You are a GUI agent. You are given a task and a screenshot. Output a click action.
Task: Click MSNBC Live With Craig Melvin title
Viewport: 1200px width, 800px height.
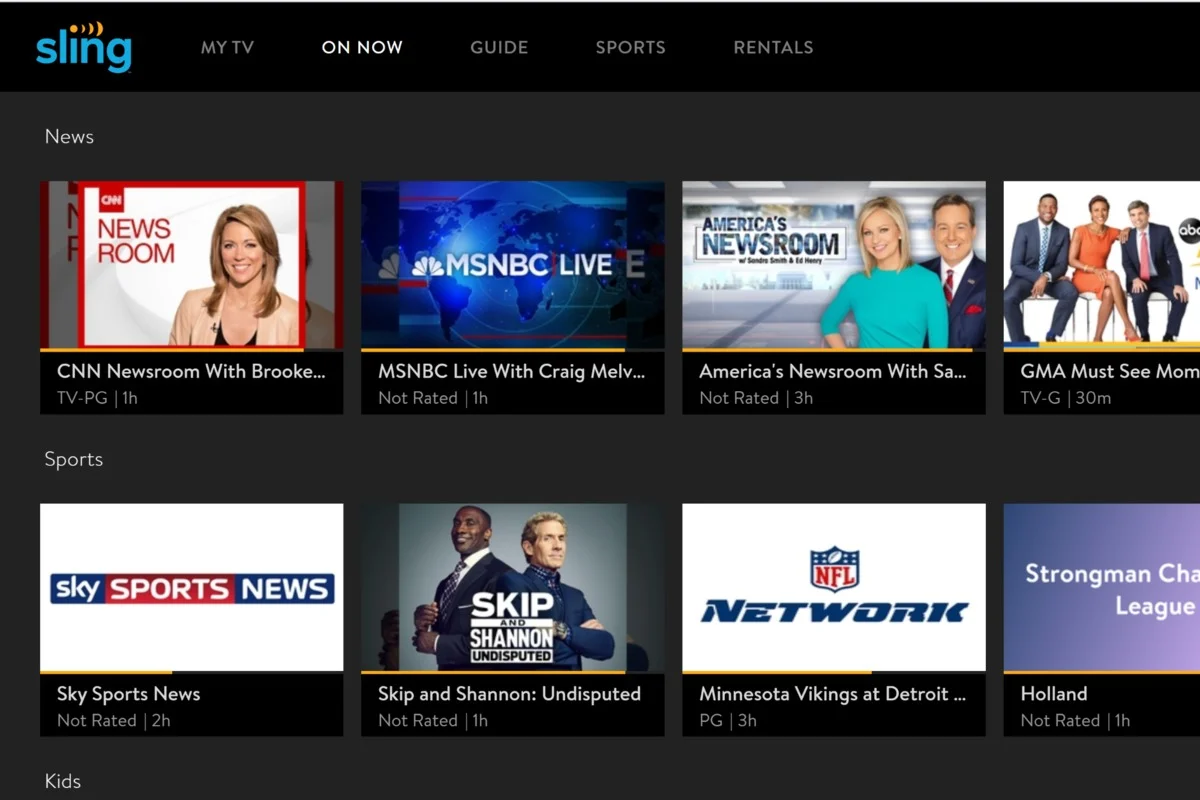click(x=512, y=371)
